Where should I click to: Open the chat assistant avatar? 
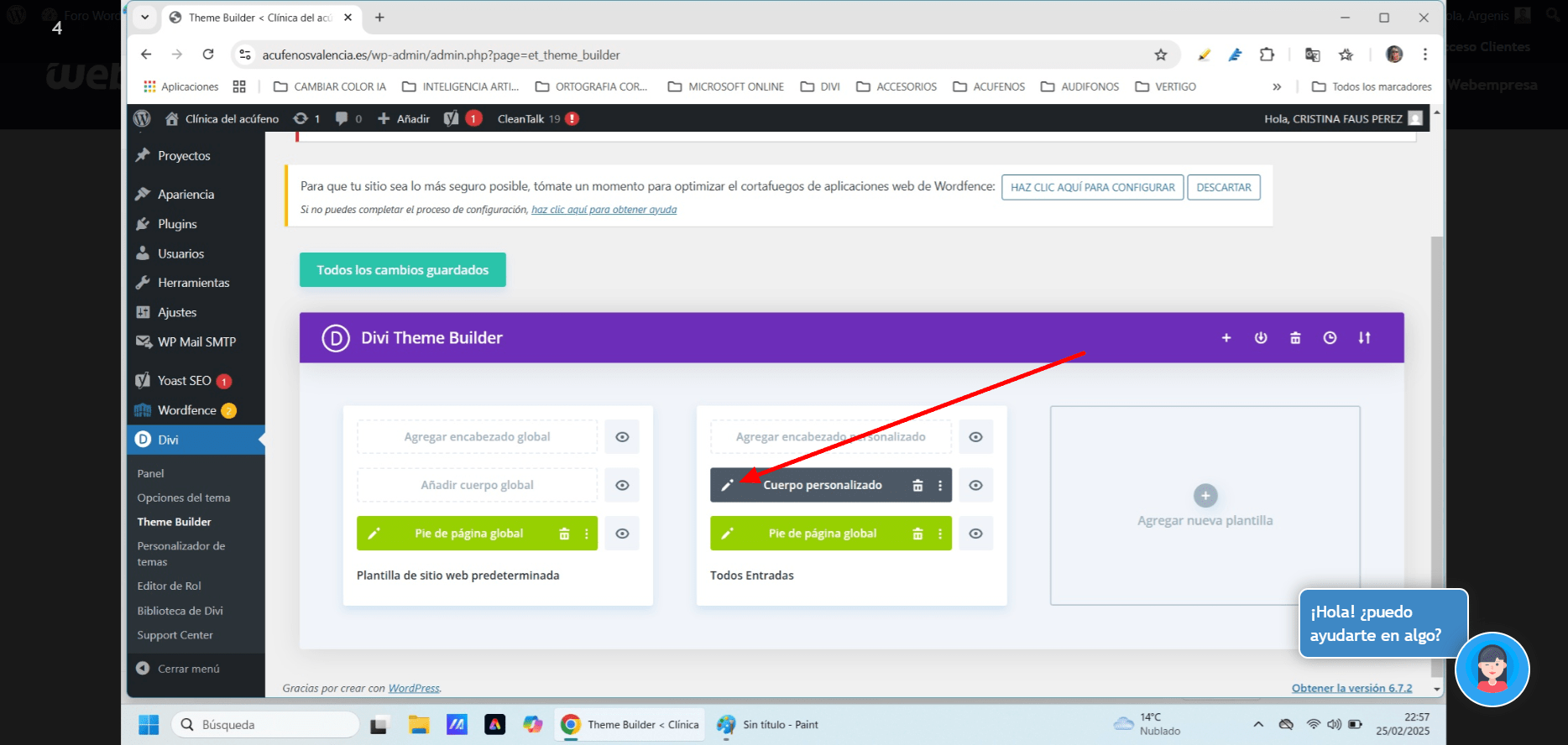point(1492,669)
